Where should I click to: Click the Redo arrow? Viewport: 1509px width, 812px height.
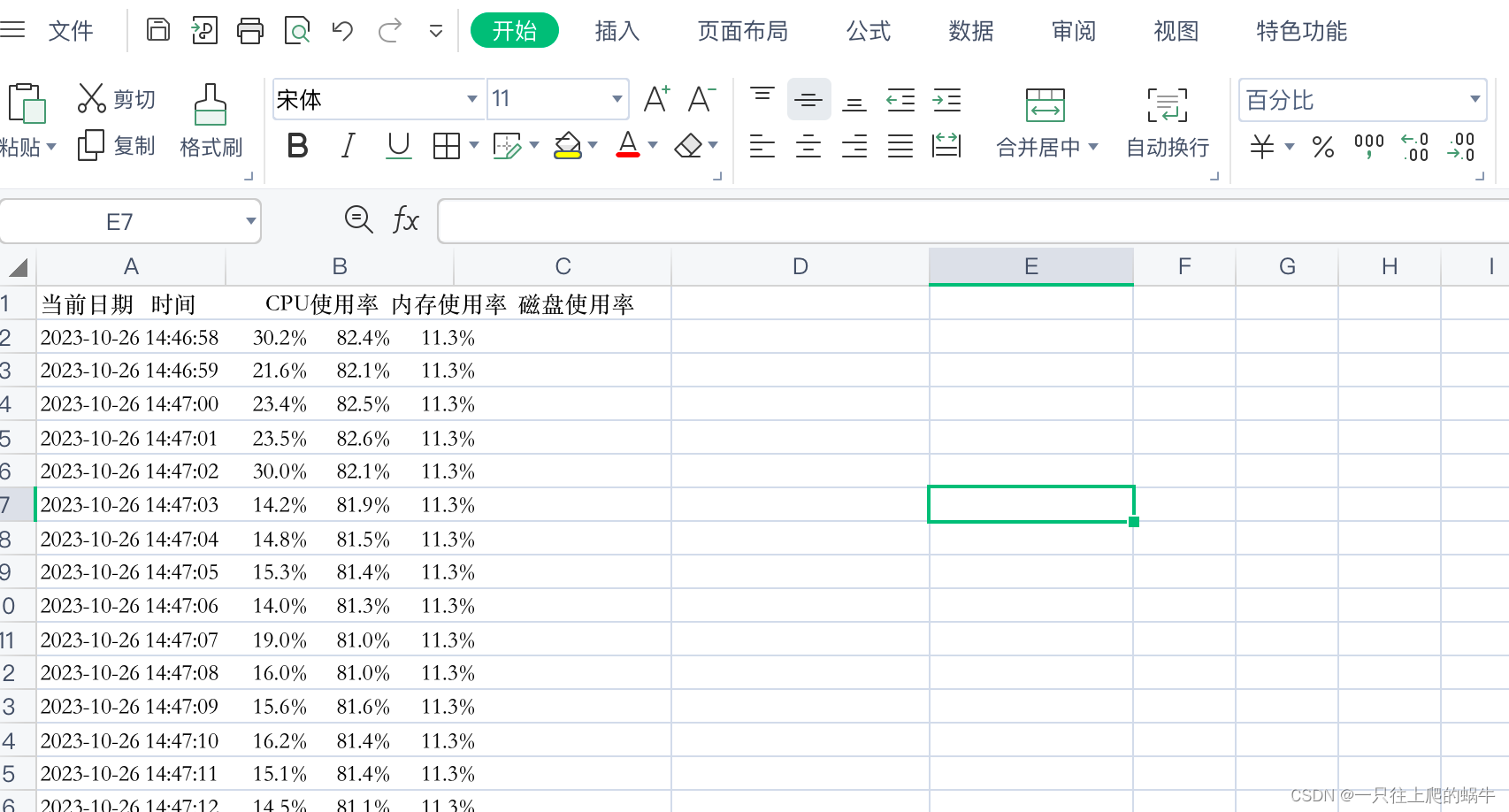tap(390, 31)
